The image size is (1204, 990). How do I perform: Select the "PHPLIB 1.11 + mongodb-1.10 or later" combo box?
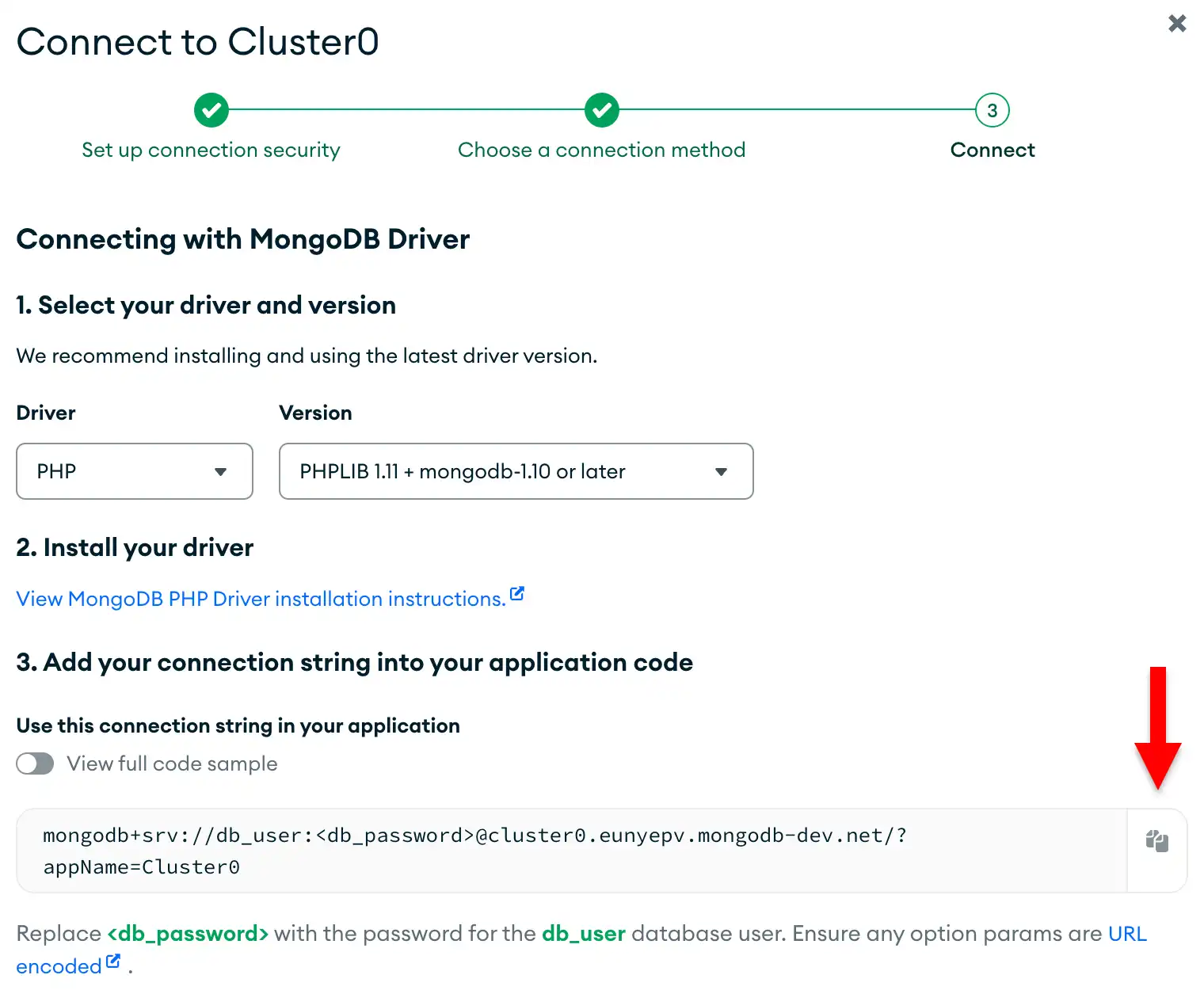[x=516, y=471]
